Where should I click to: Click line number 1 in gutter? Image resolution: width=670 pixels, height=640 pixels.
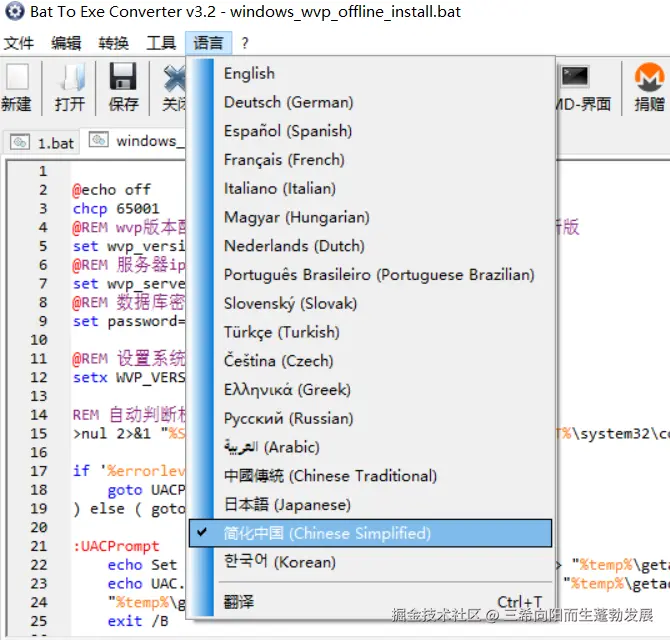coord(43,171)
